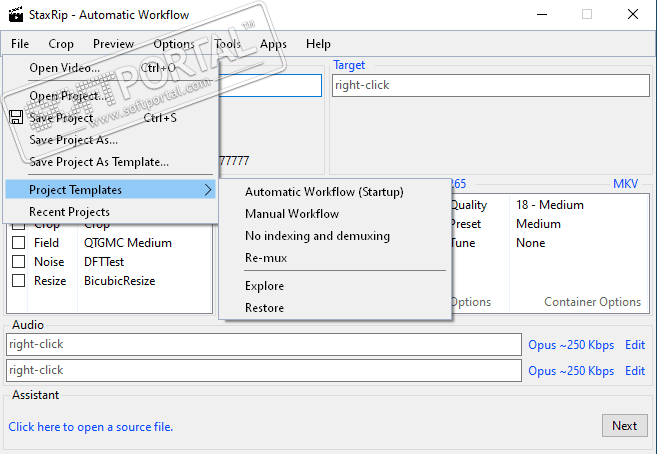Expand the Project Templates submenu arrow
Viewport: 657px width, 454px height.
tap(208, 189)
